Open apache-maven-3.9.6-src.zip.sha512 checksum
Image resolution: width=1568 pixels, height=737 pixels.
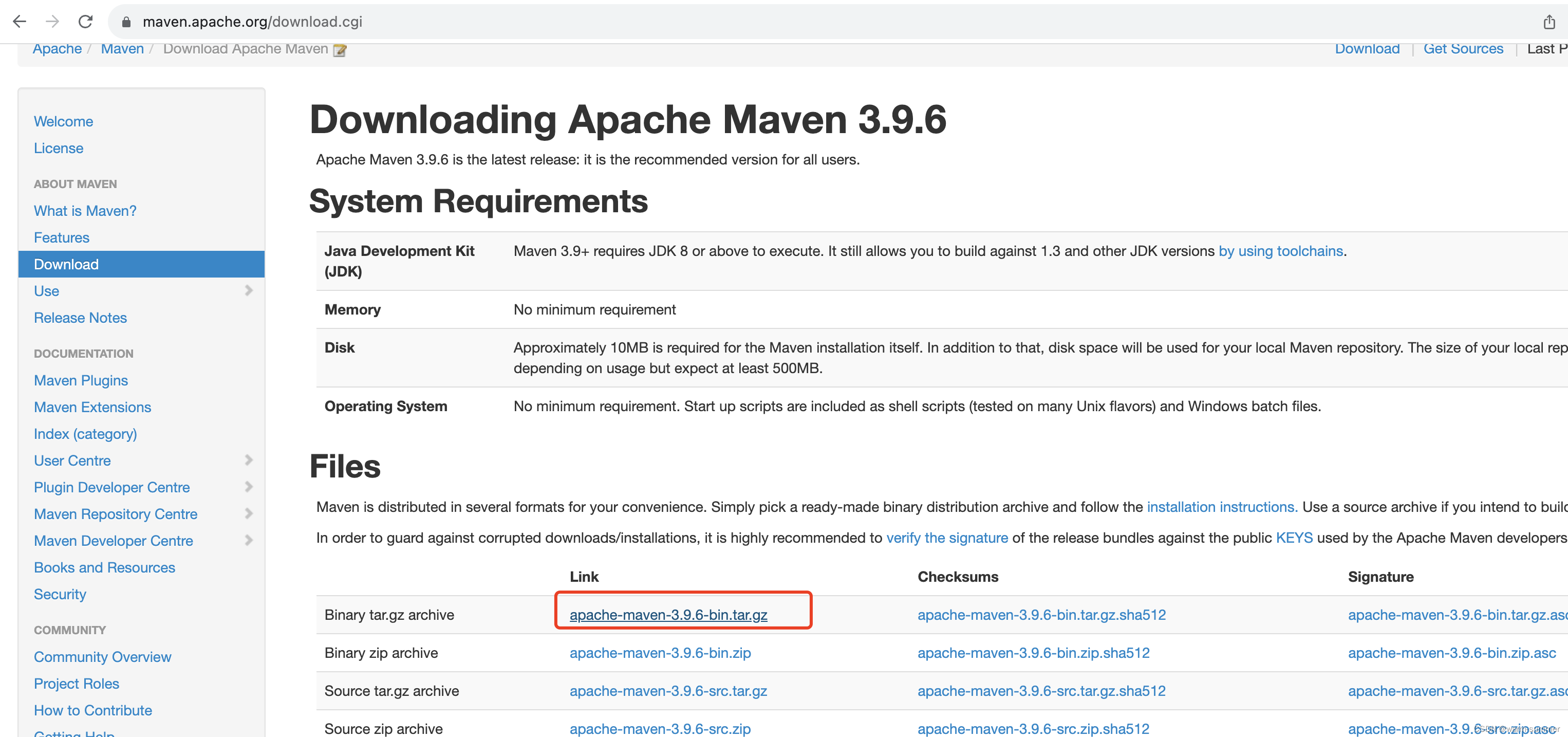[x=1034, y=728]
